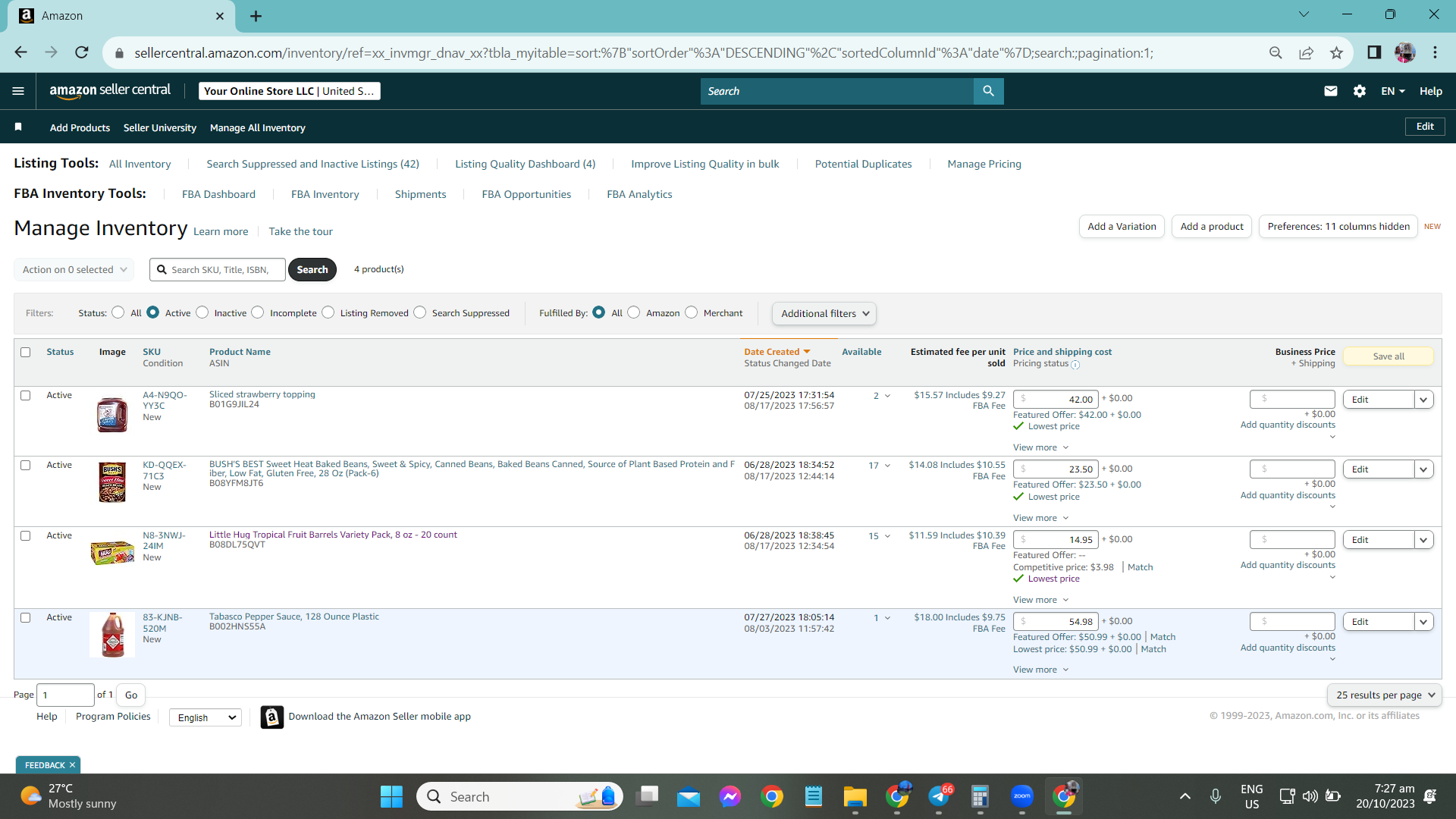
Task: Close the Amazon browser tab
Action: [x=220, y=16]
